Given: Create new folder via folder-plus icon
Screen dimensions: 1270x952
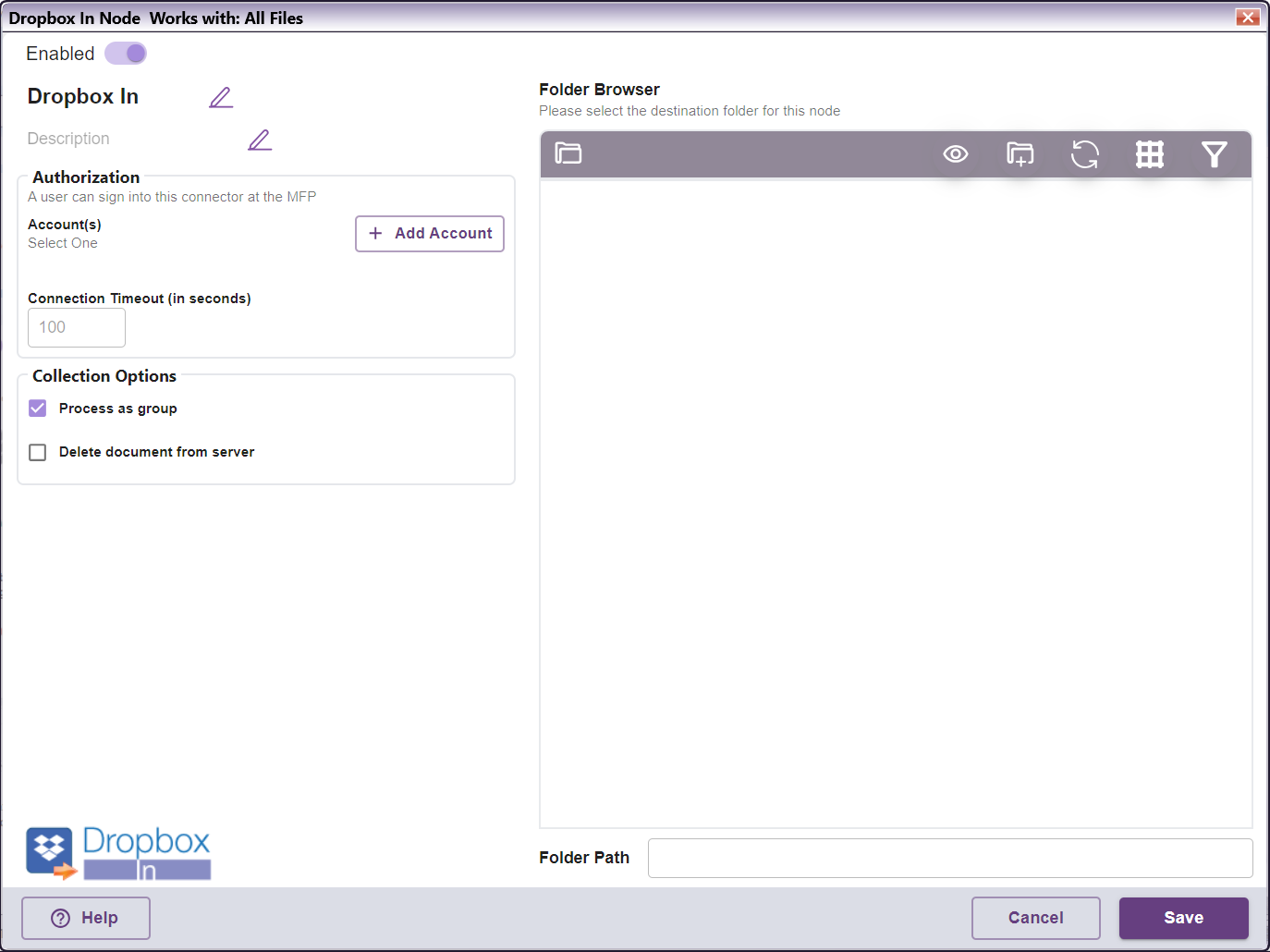Looking at the screenshot, I should [1020, 153].
